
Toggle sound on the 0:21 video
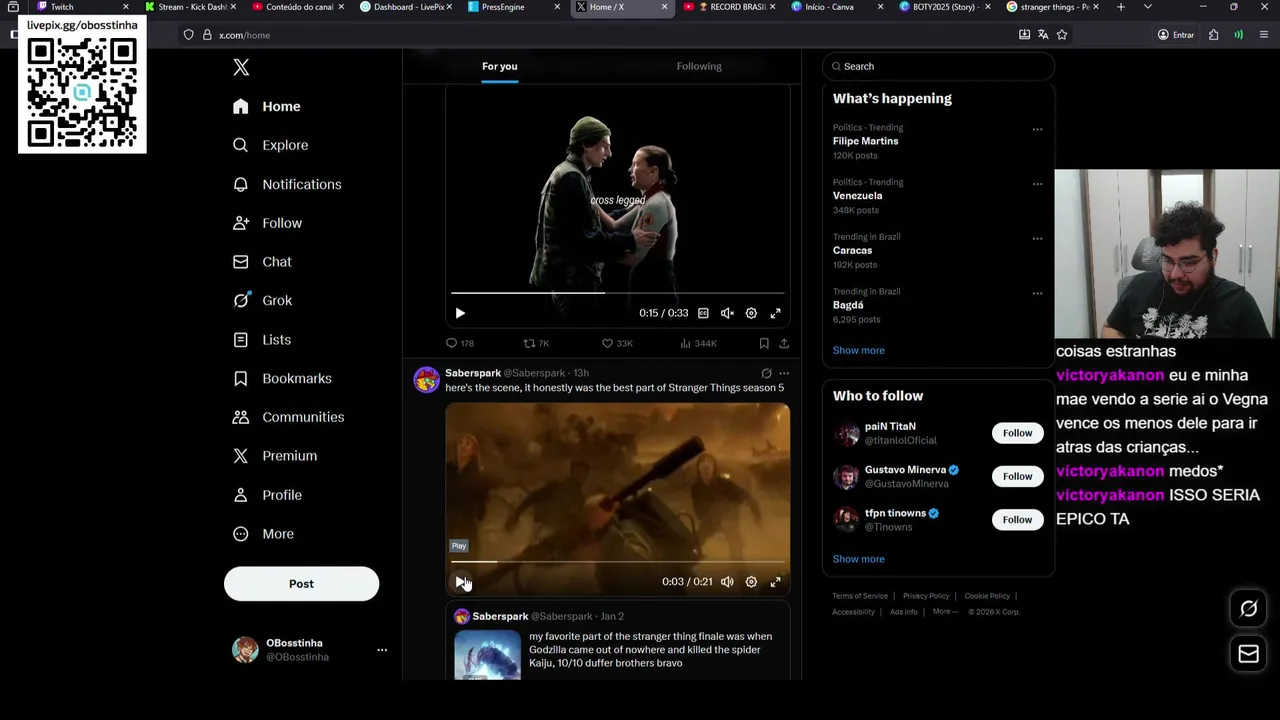[727, 582]
